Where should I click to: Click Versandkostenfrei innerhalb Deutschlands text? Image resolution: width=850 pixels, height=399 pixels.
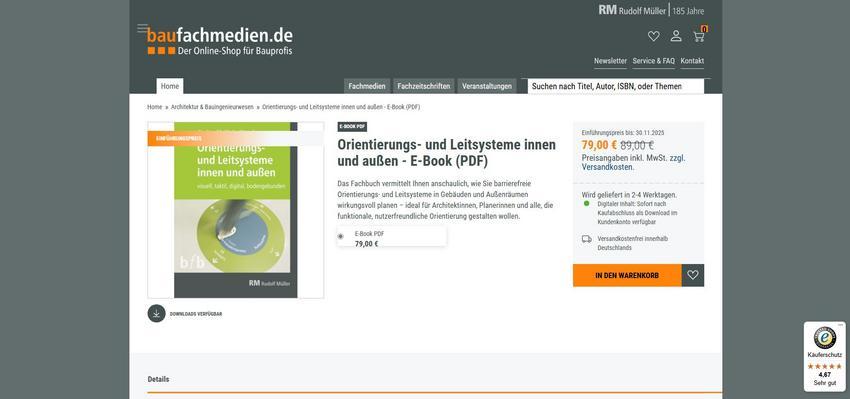click(633, 243)
